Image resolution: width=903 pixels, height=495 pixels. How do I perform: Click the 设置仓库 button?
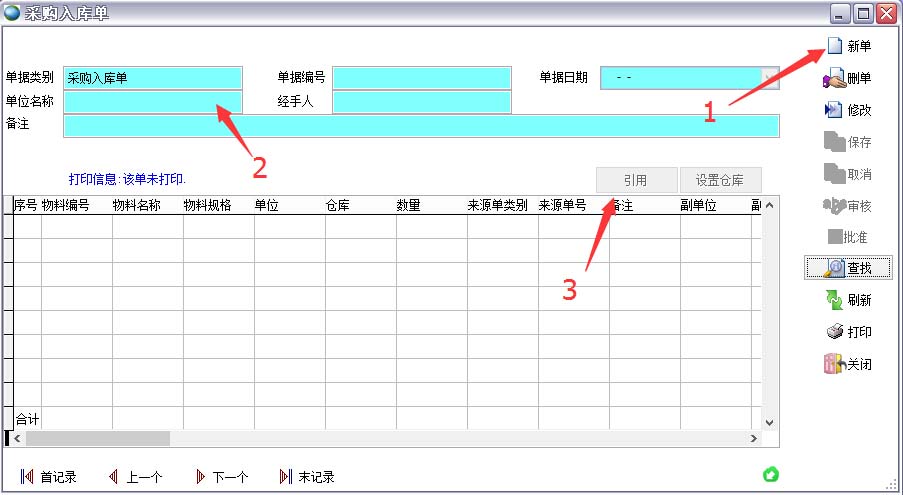(x=720, y=181)
